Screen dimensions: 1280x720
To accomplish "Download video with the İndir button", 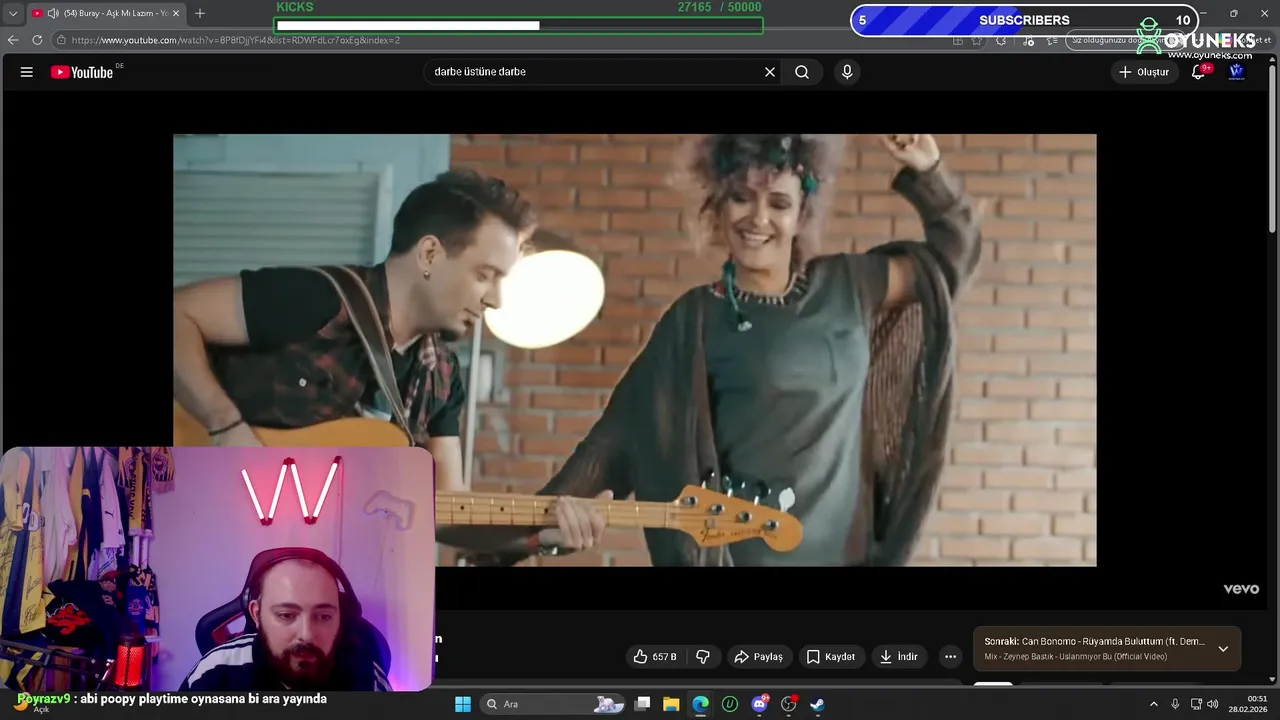I will click(899, 657).
